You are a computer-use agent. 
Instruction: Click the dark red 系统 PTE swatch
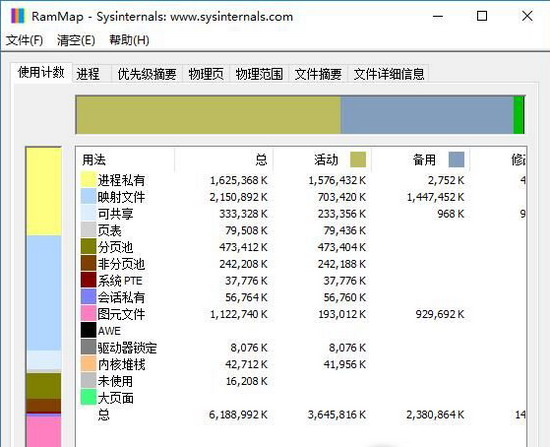click(x=88, y=280)
